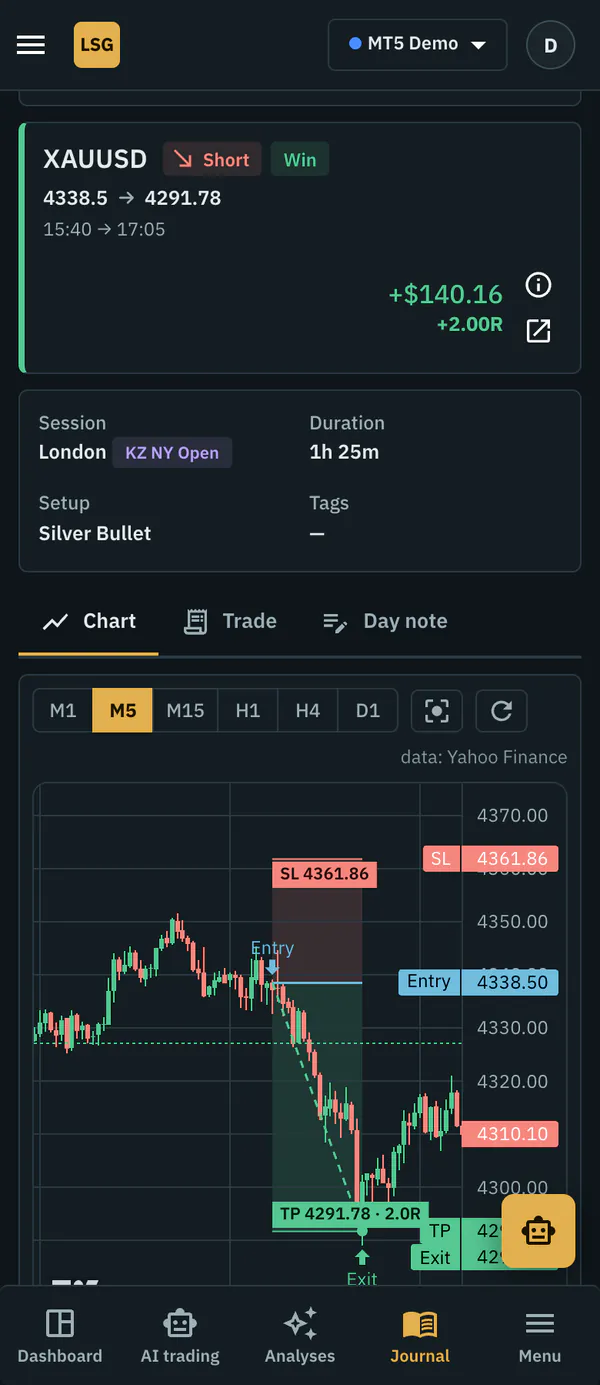Open the D profile avatar
This screenshot has height=1385, width=600.
(x=550, y=45)
